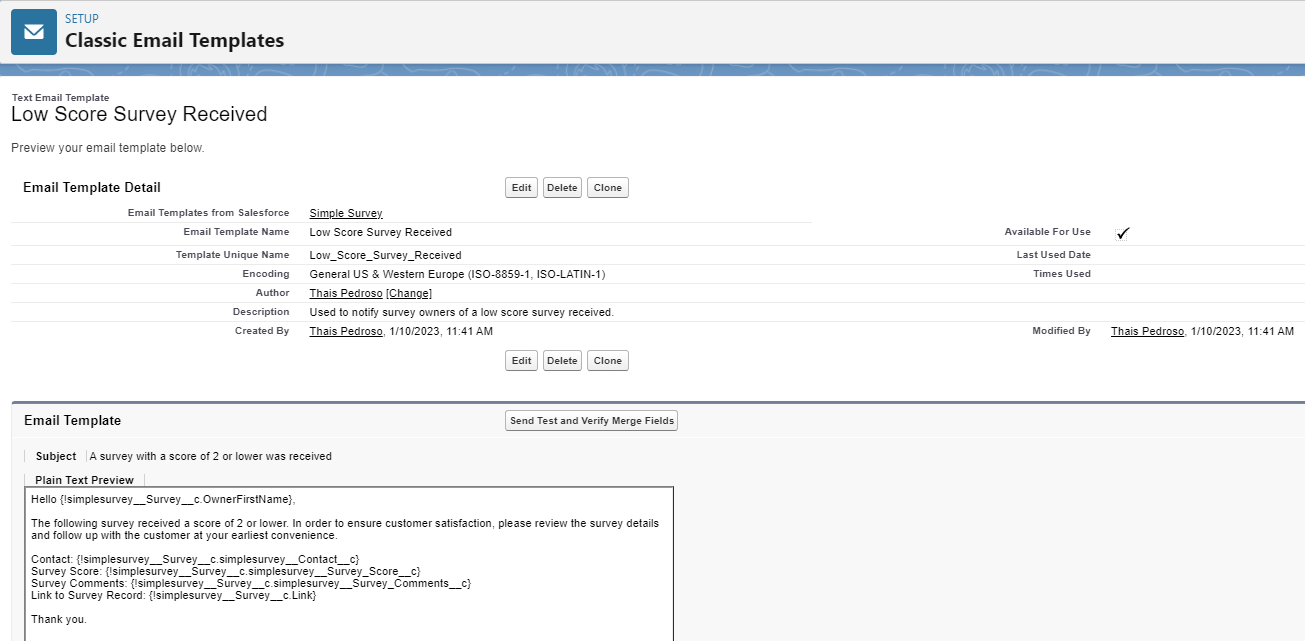Viewport: 1305px width, 641px height.
Task: Click the [Change] author link
Action: point(409,293)
